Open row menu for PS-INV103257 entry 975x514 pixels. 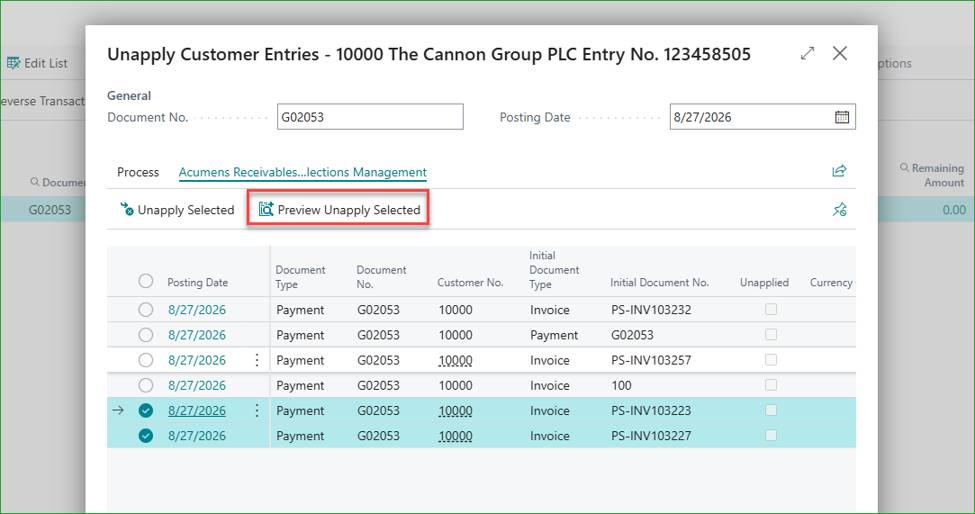point(257,360)
